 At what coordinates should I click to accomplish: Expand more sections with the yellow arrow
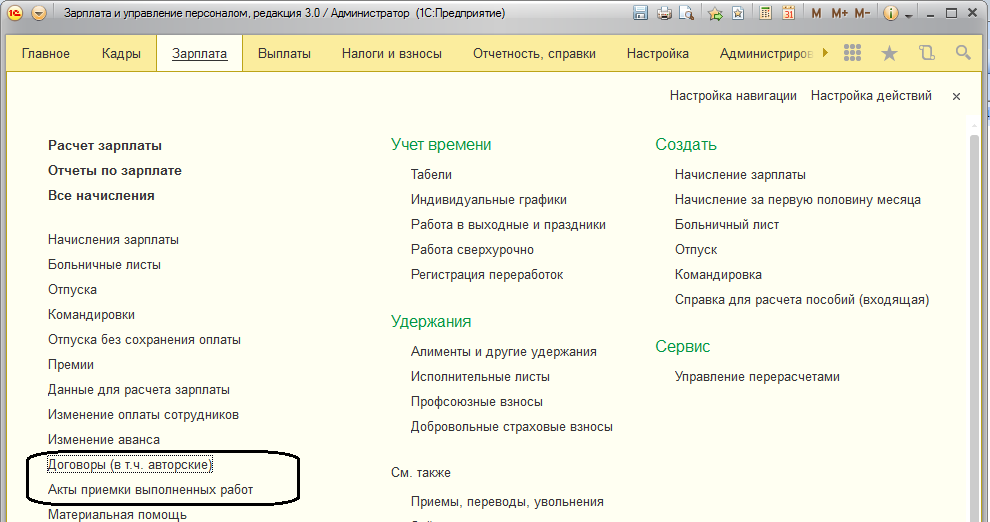[x=825, y=53]
